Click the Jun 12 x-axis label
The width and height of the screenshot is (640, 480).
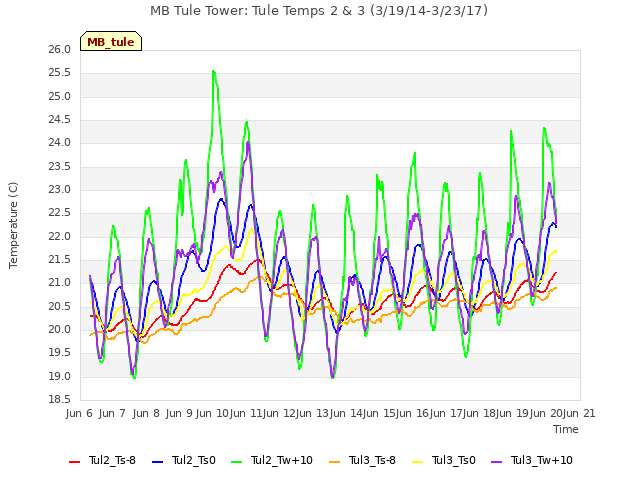click(278, 413)
